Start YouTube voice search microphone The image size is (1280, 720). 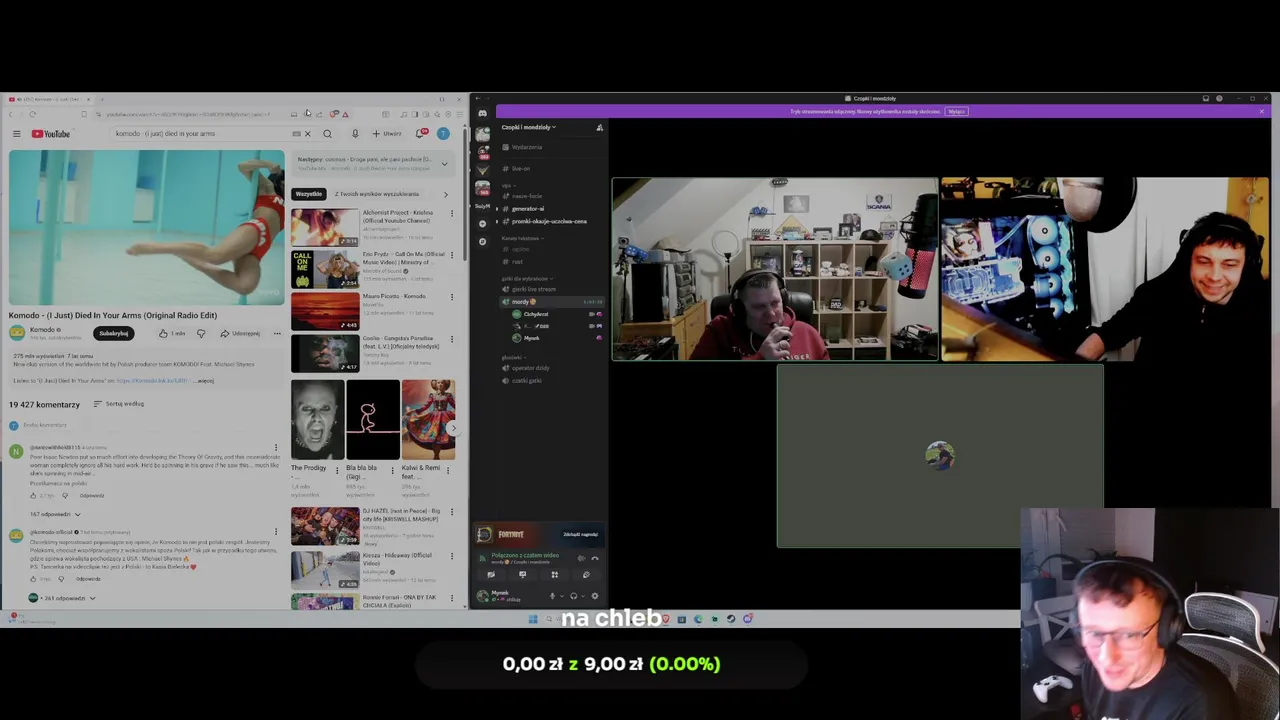355,134
